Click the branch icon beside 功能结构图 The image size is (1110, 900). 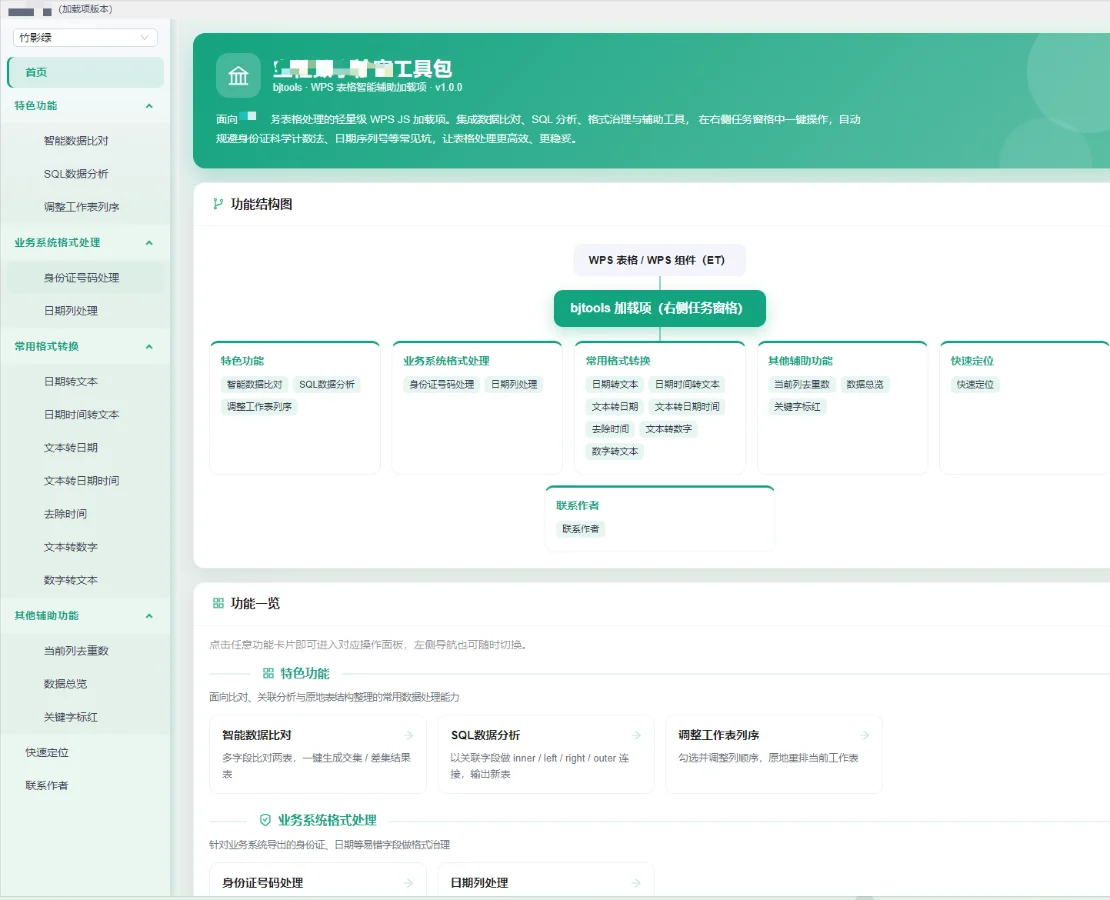click(218, 204)
